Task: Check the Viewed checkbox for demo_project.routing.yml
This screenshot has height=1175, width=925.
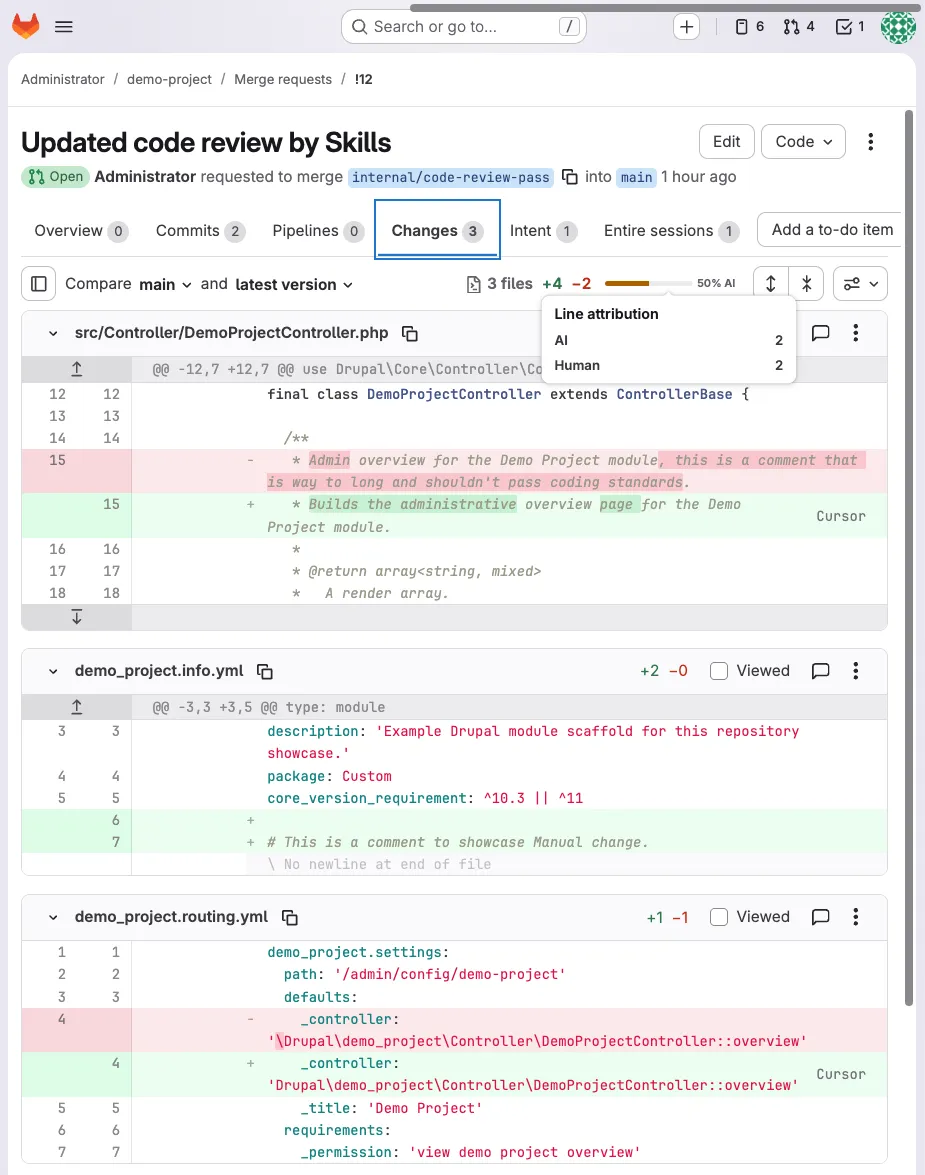Action: [718, 917]
